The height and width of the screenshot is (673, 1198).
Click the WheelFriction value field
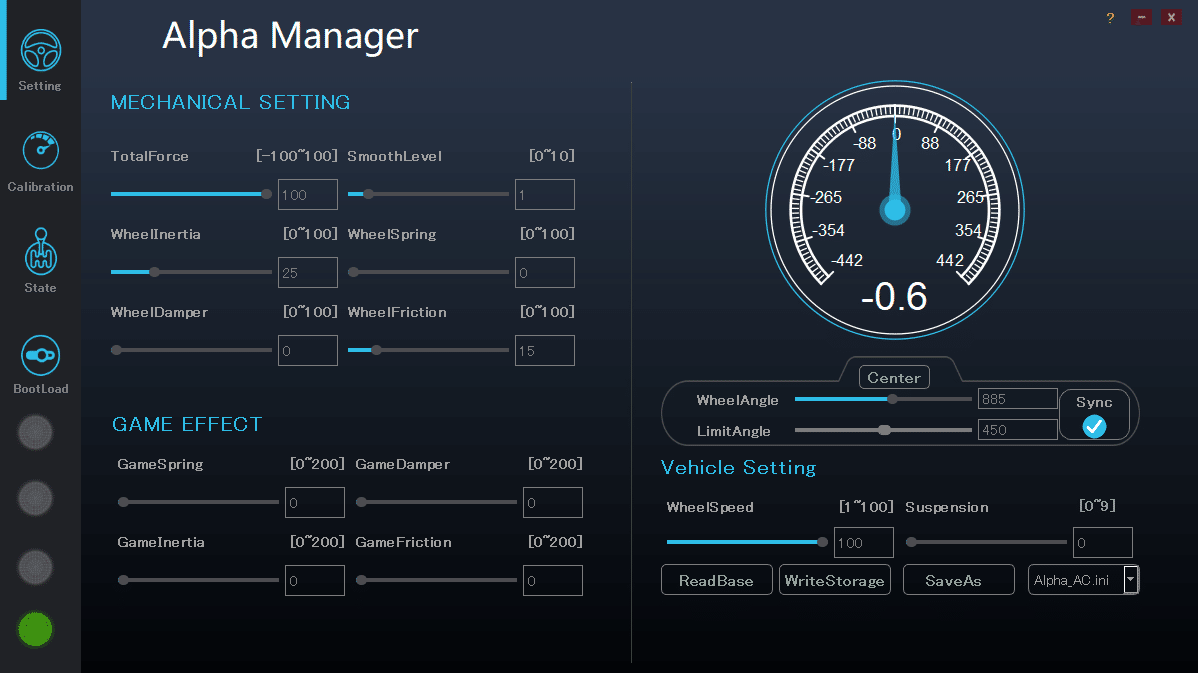point(545,351)
